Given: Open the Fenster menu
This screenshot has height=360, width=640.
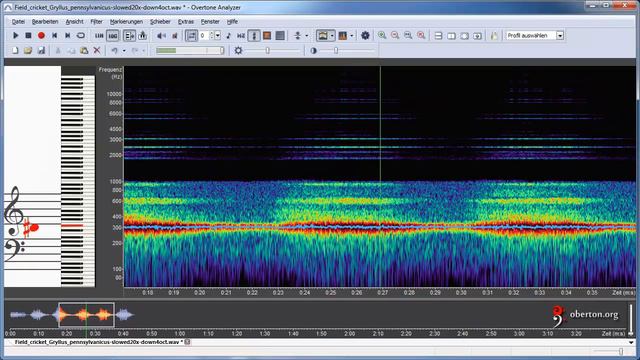Looking at the screenshot, I should [x=210, y=22].
